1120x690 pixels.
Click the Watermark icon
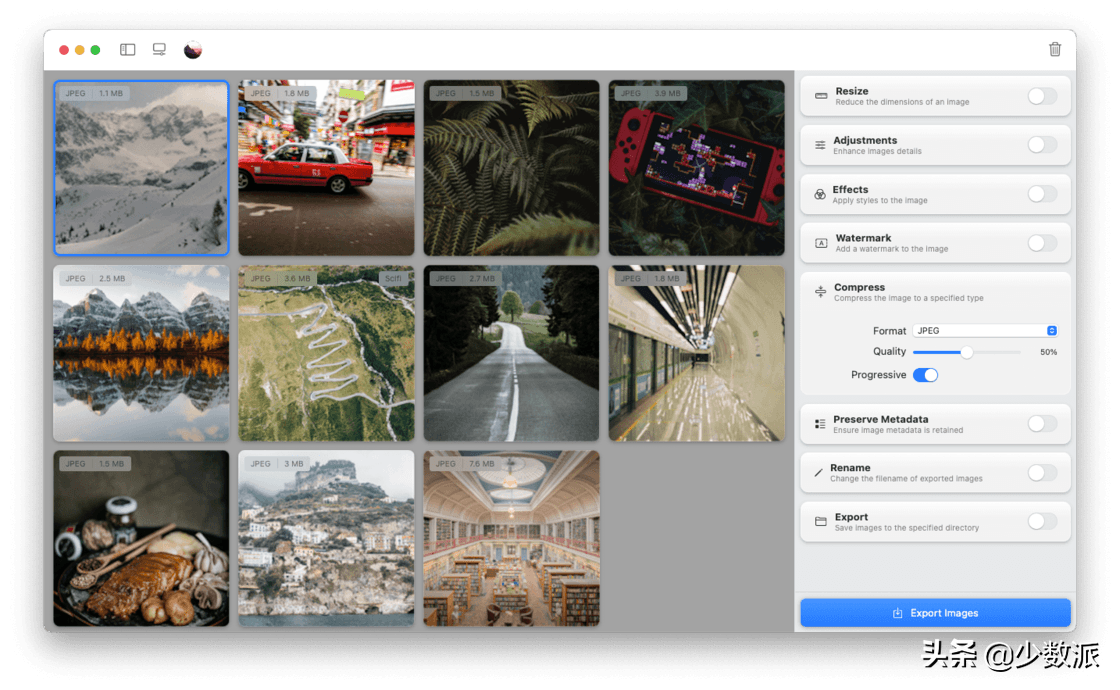[x=821, y=243]
